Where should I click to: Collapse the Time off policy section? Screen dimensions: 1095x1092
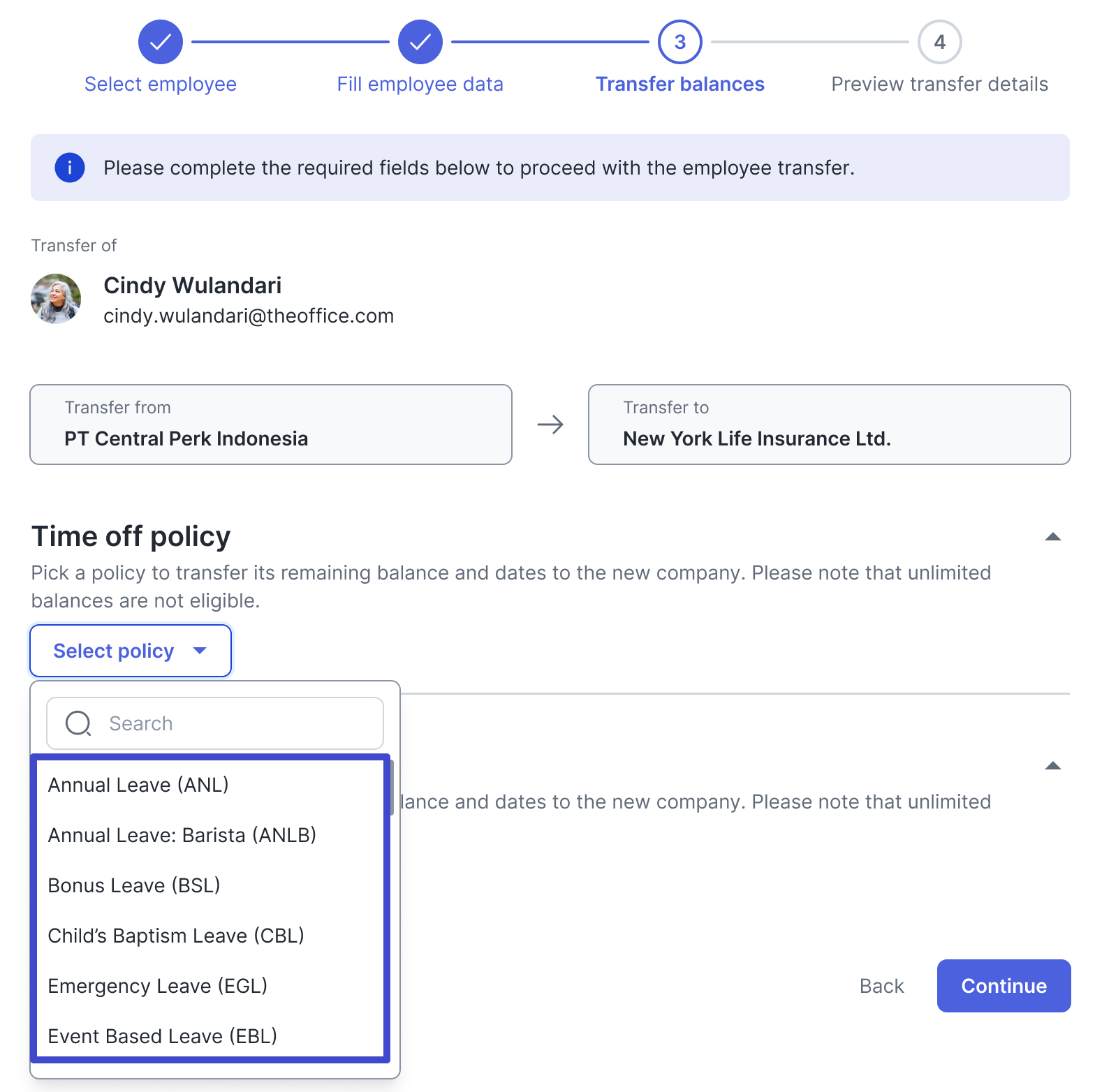click(1053, 536)
